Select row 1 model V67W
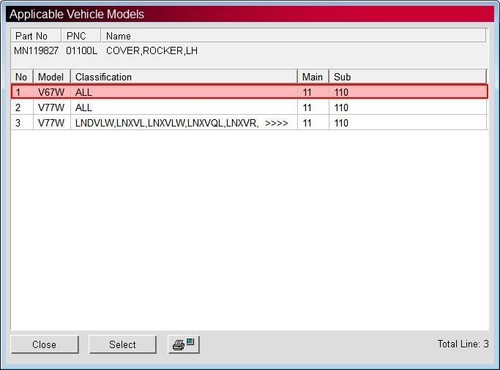The image size is (500, 370). coord(249,92)
